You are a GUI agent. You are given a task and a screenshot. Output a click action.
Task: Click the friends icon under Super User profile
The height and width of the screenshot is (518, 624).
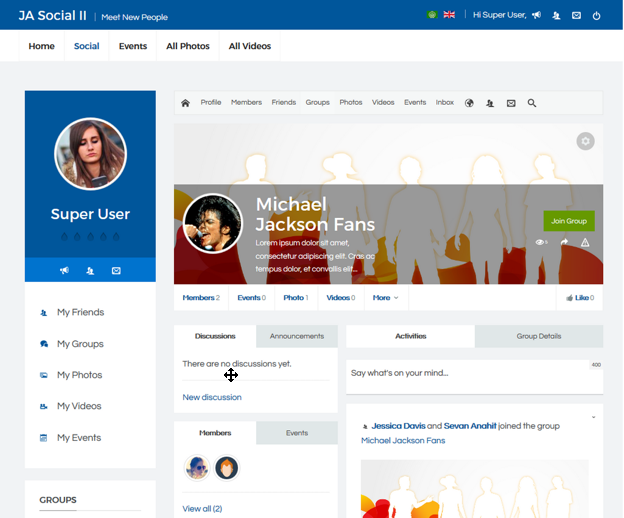90,271
